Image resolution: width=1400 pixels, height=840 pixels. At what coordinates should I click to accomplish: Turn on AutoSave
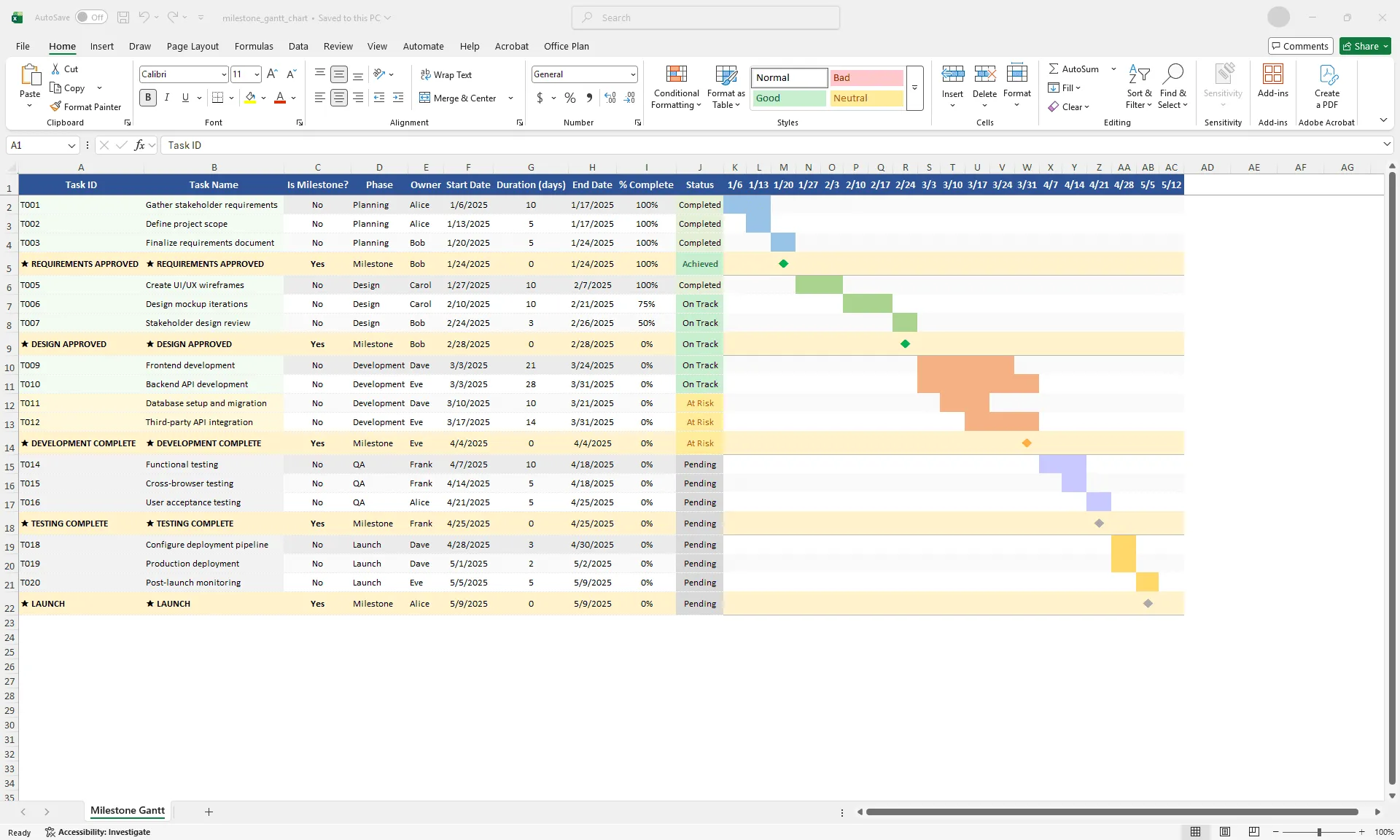91,17
